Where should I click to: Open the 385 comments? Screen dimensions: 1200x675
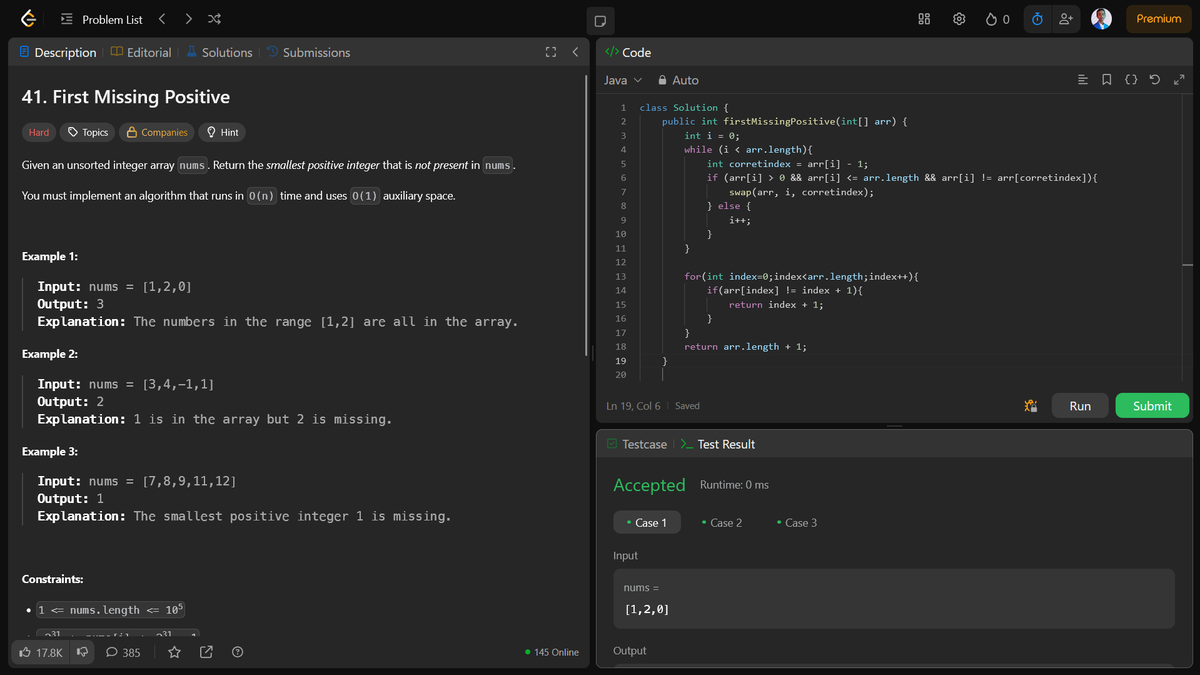[123, 652]
